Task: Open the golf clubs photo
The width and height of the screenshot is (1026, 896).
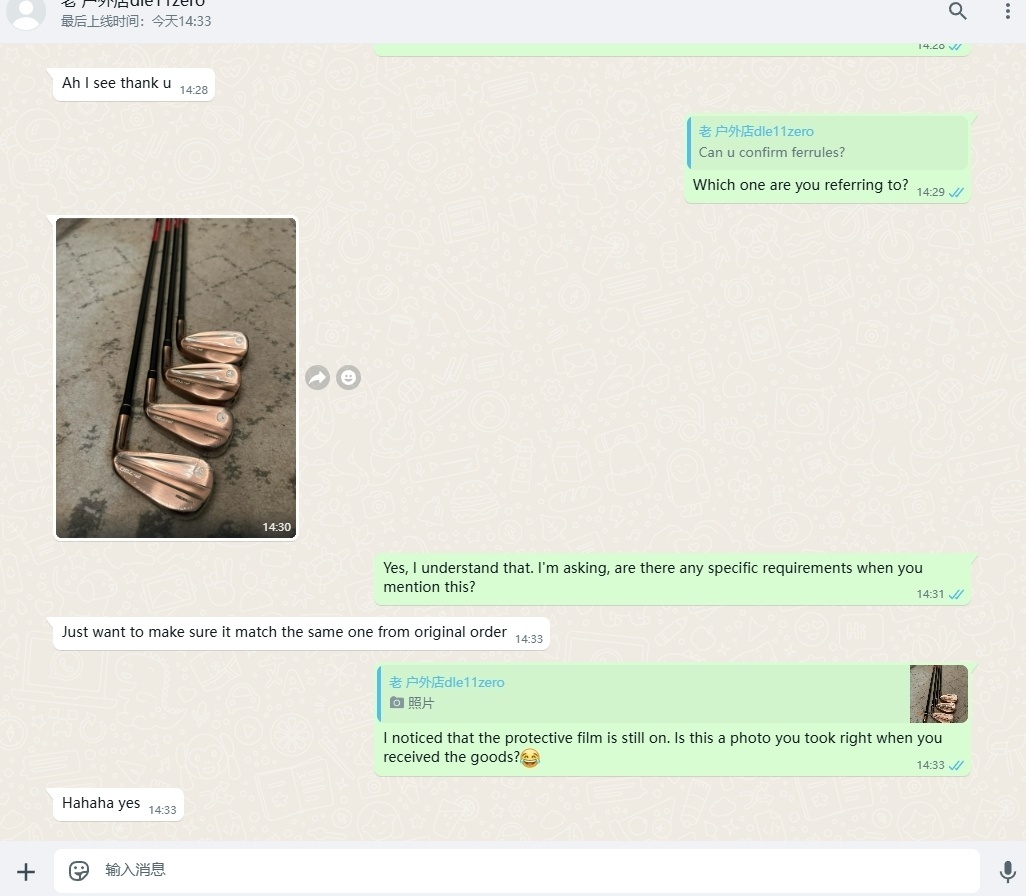Action: point(176,378)
